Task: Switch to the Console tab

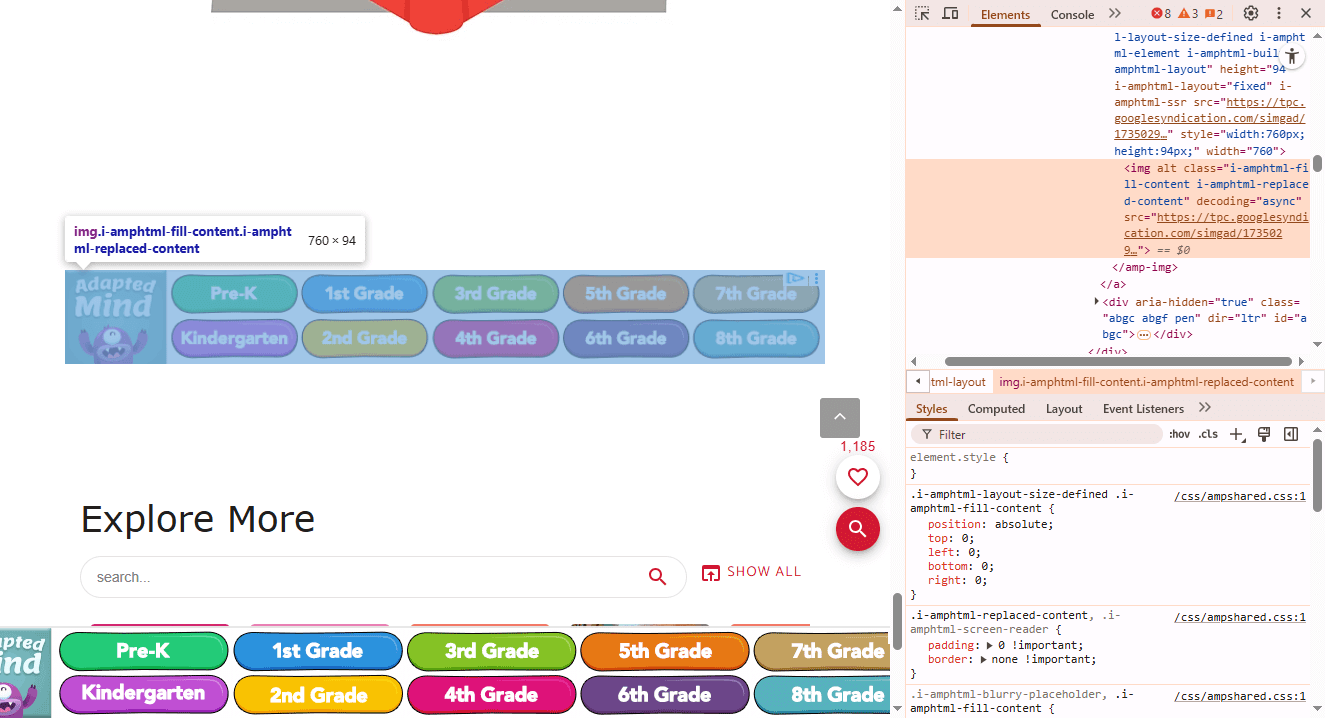Action: point(1072,14)
